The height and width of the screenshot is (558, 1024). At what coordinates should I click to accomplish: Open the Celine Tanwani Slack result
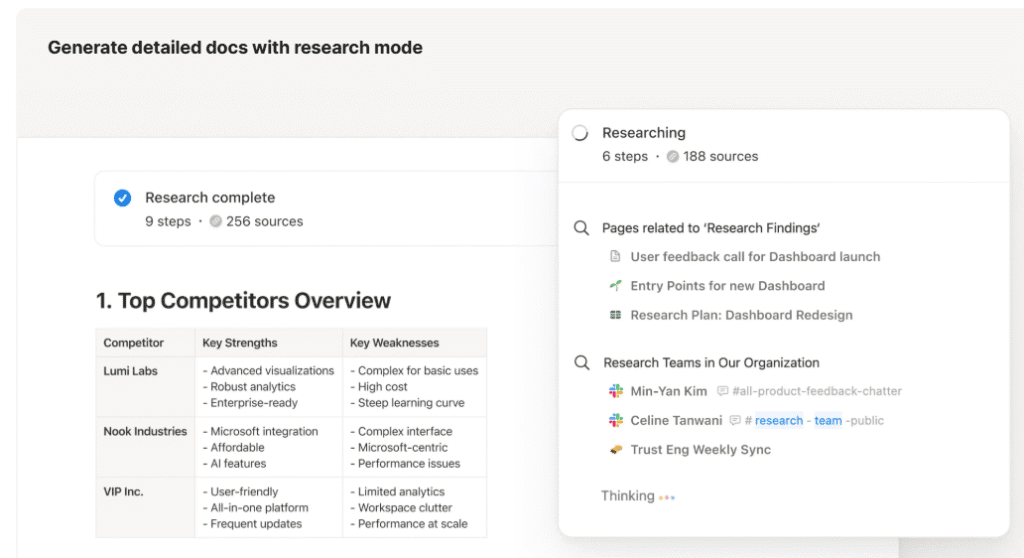click(x=676, y=421)
